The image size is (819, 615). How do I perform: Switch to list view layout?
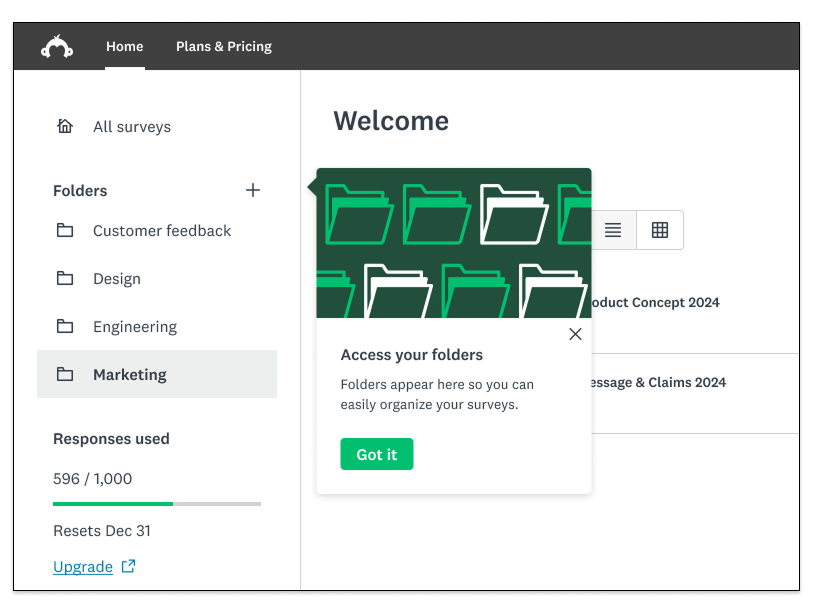(x=613, y=230)
